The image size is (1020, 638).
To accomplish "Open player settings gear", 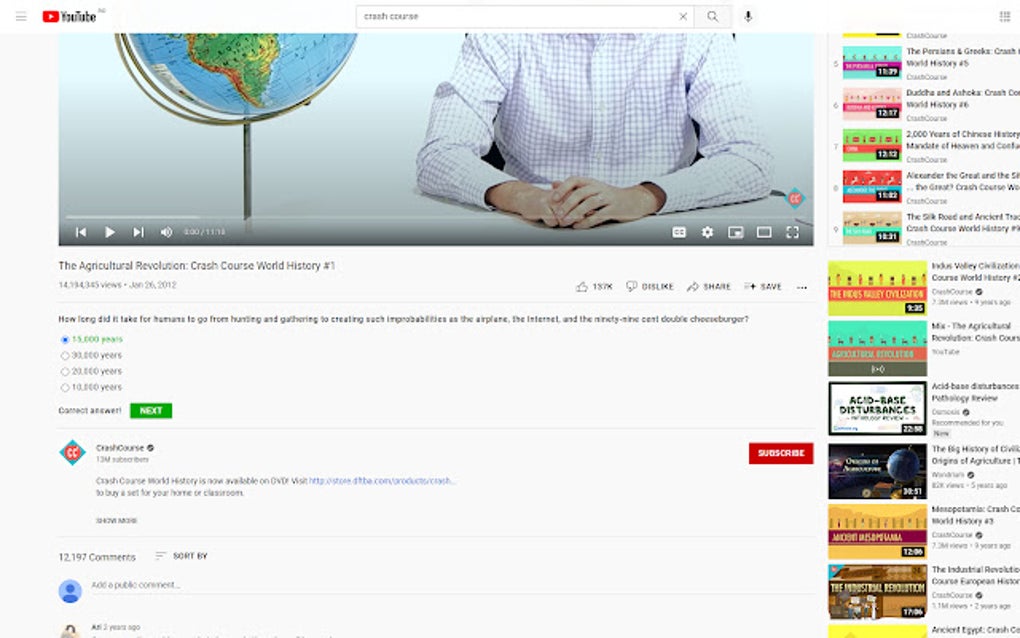I will click(707, 232).
